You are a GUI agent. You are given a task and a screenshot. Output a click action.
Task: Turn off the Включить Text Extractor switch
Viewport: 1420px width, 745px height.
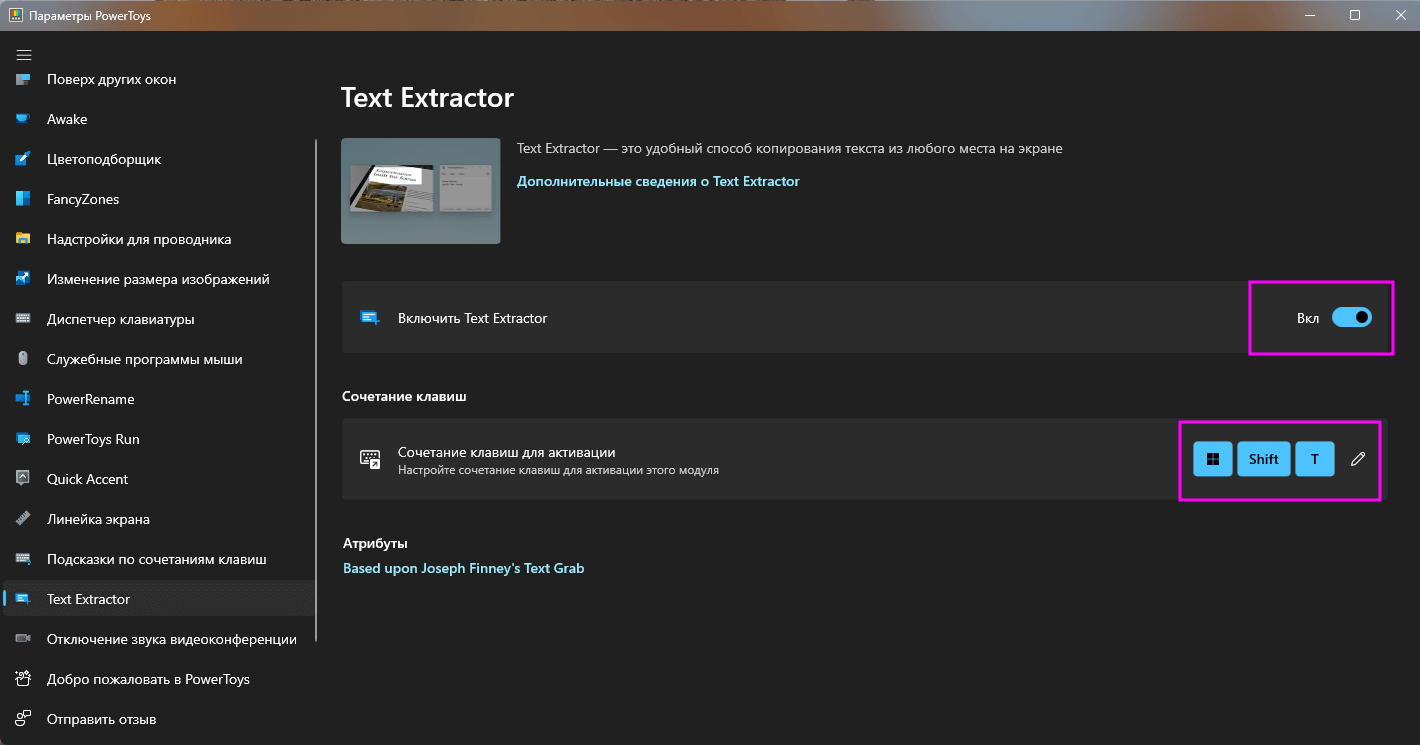(1352, 318)
